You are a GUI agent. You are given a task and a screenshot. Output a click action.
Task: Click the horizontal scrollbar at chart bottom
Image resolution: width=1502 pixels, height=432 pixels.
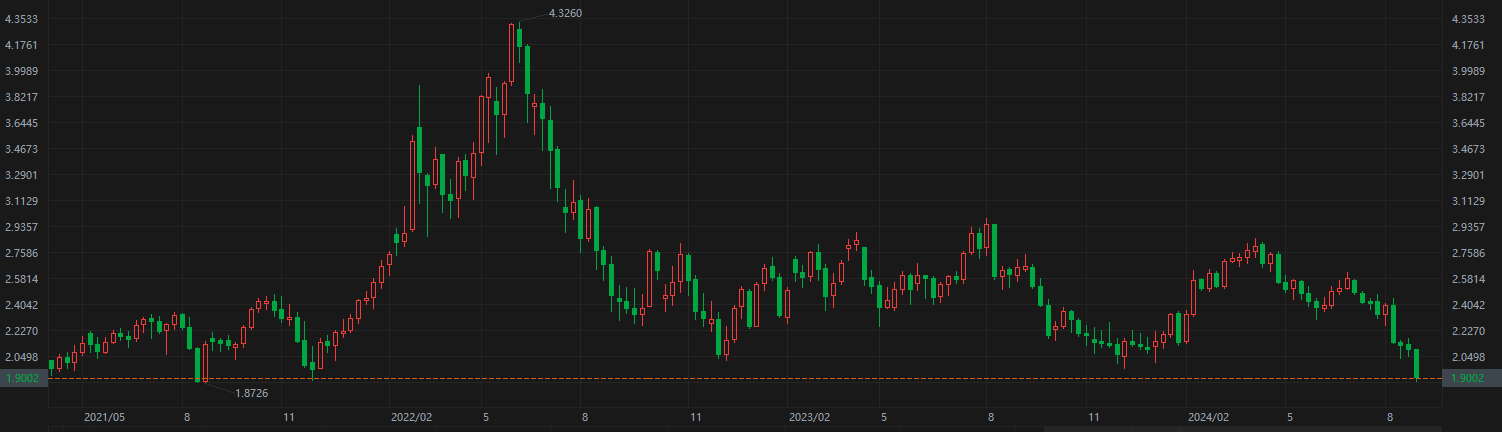1240,429
